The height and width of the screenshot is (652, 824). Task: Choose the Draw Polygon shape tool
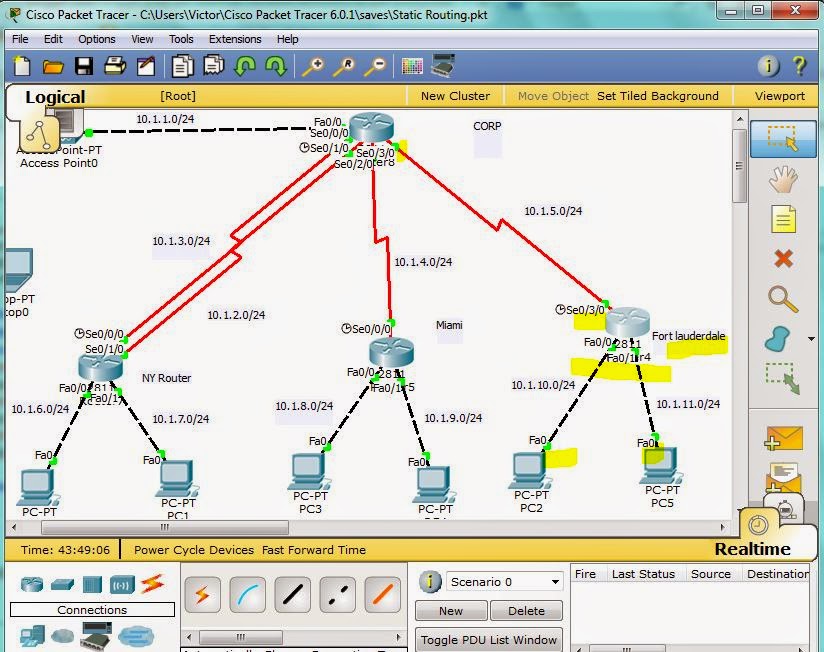778,339
